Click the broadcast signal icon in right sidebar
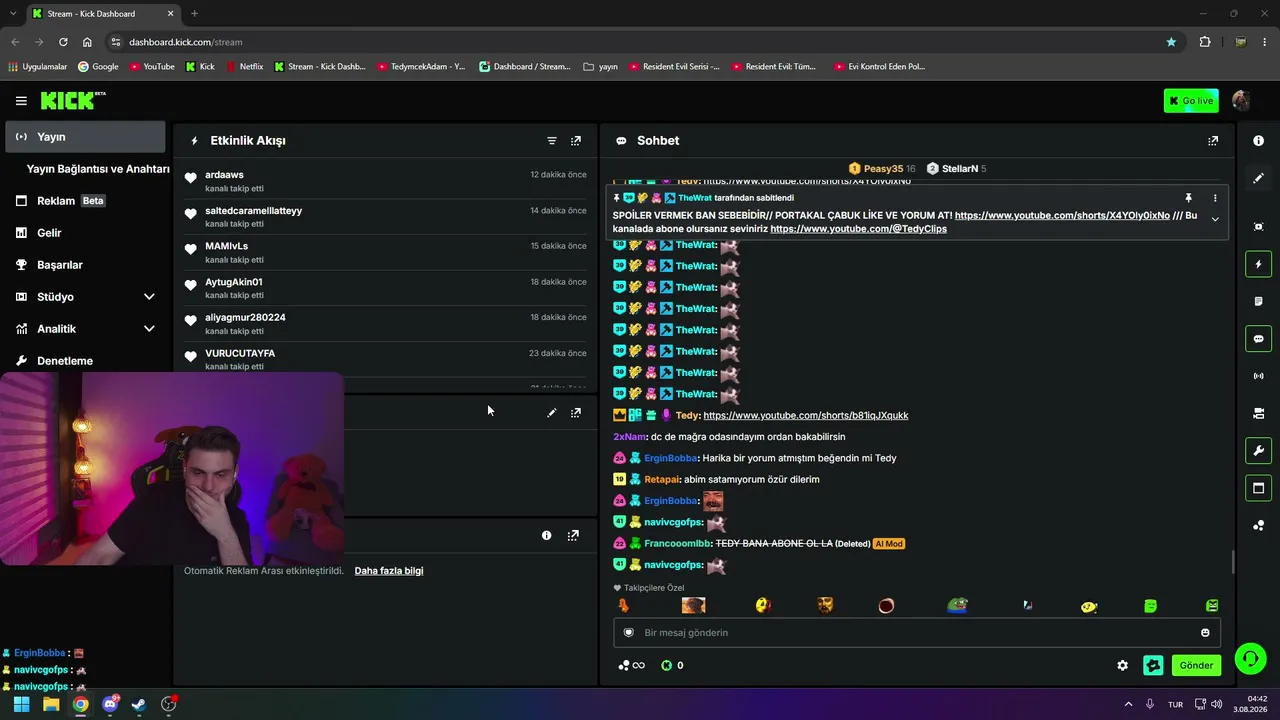The image size is (1280, 720). point(1258,376)
